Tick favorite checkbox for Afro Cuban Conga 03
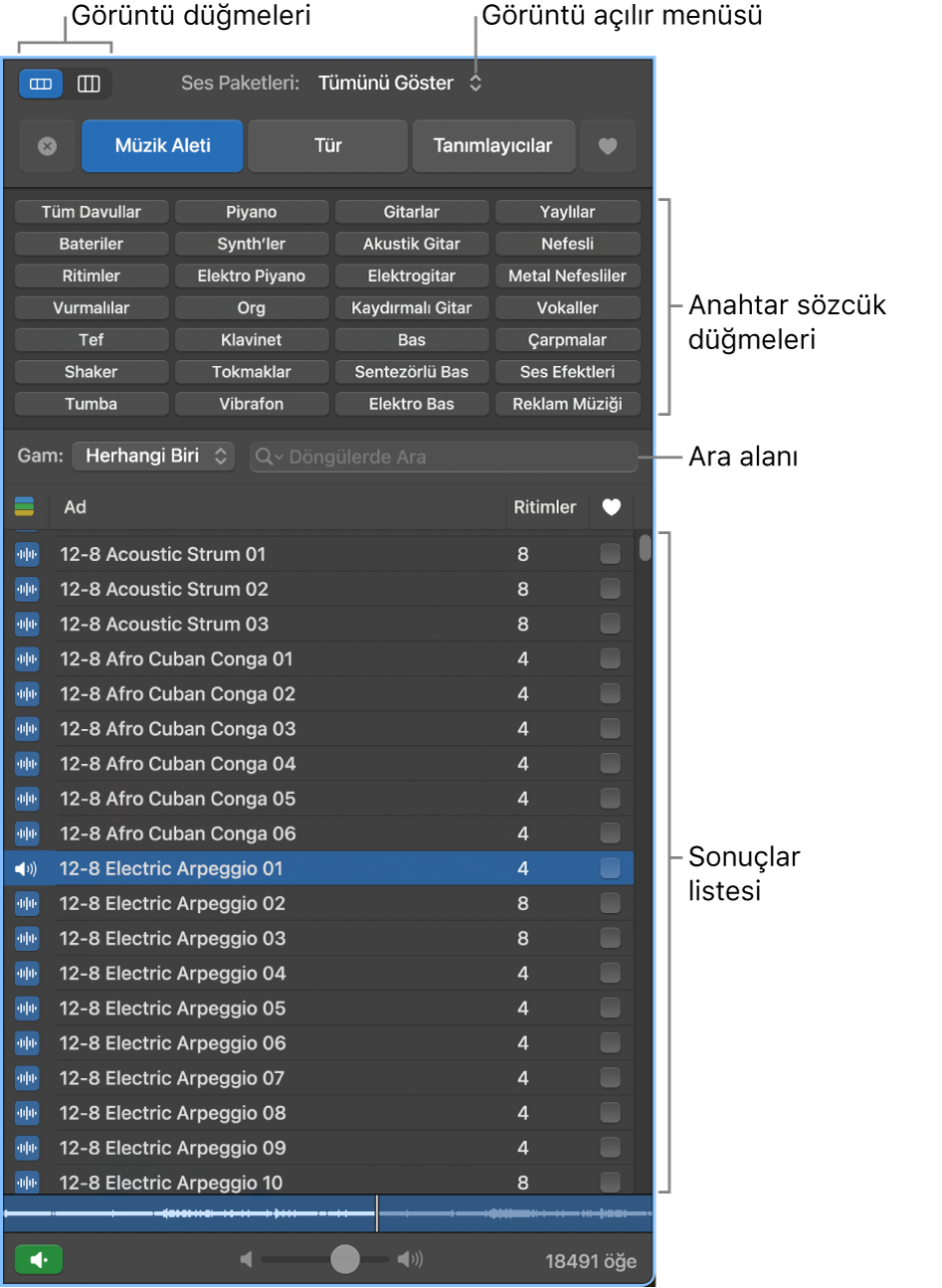Image resolution: width=942 pixels, height=1288 pixels. tap(610, 729)
